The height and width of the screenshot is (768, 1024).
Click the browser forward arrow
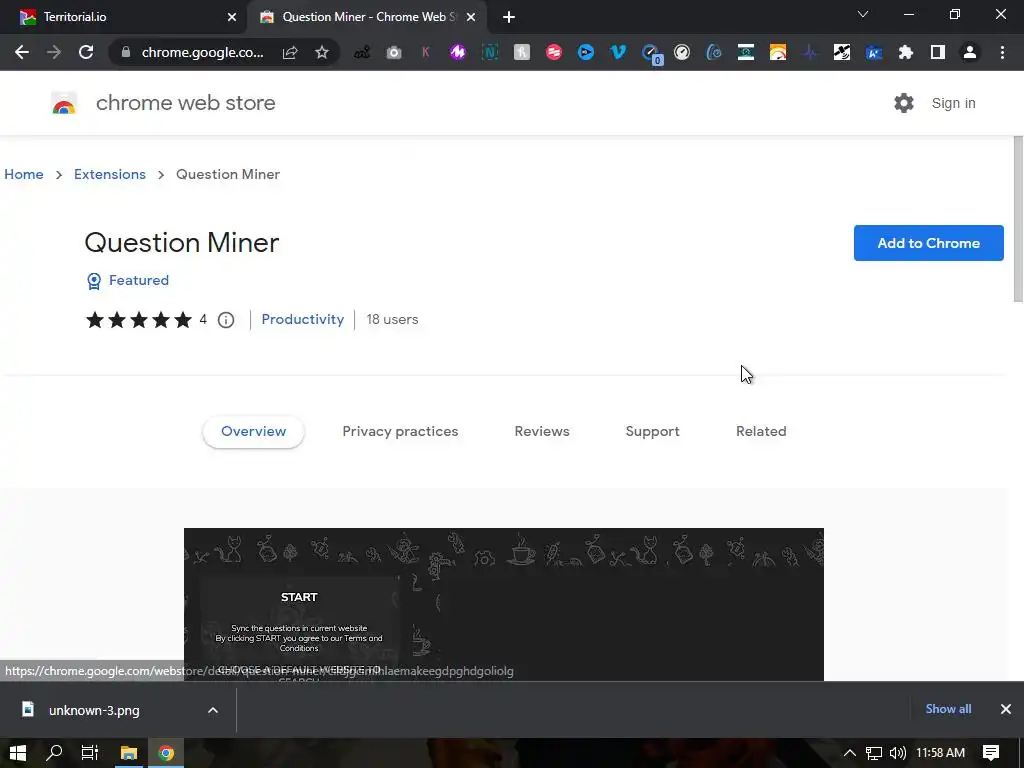point(54,52)
